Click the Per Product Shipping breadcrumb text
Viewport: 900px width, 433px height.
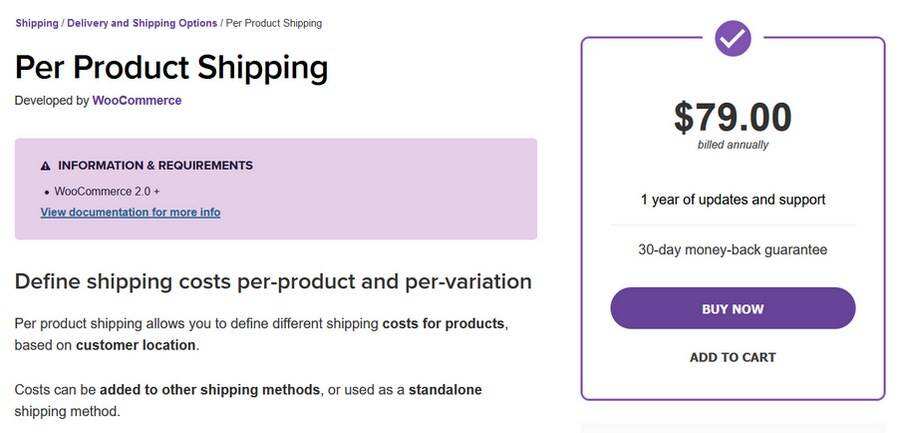click(273, 23)
